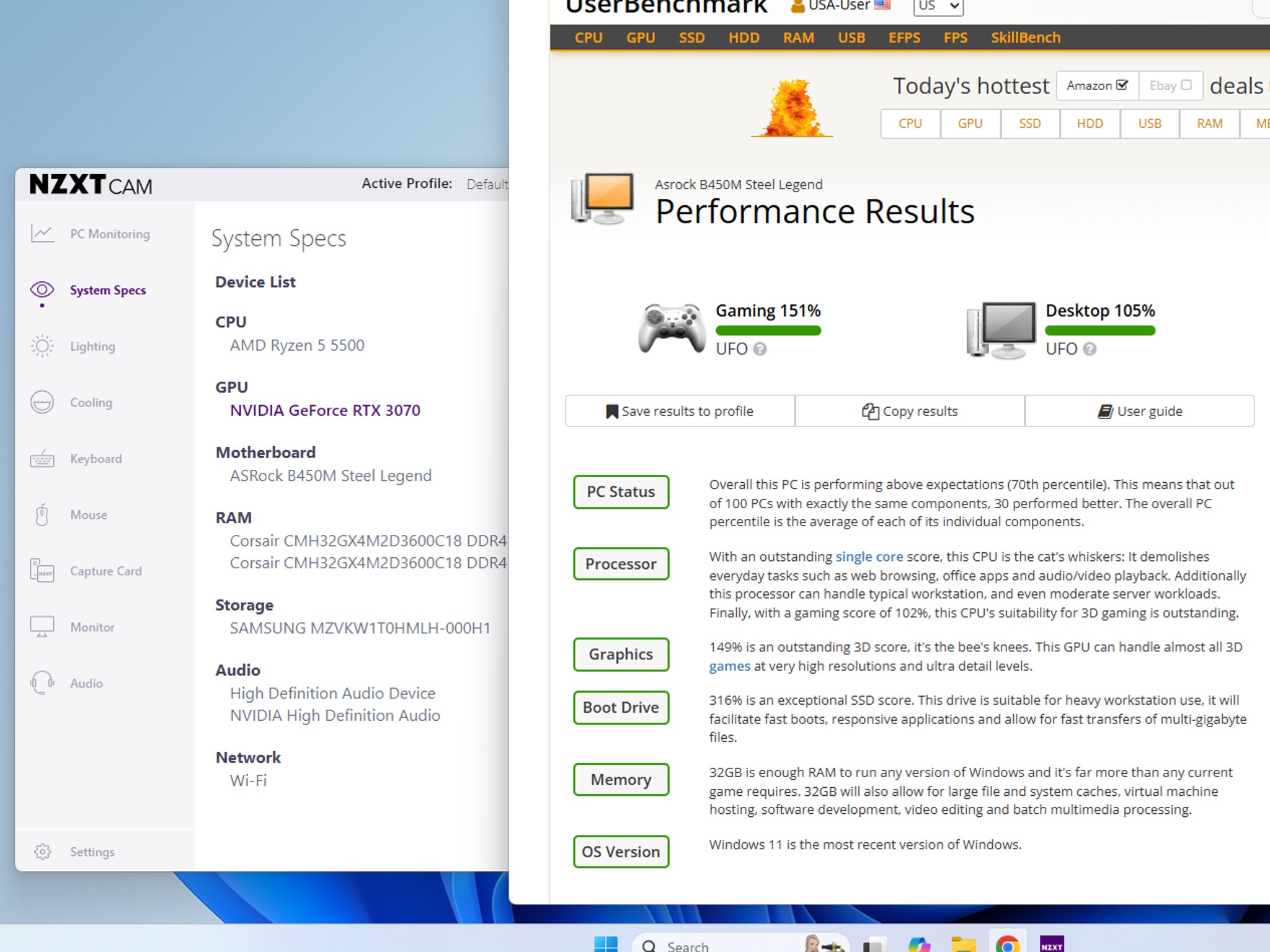Click the Memory button
The width and height of the screenshot is (1270, 952).
pos(621,779)
